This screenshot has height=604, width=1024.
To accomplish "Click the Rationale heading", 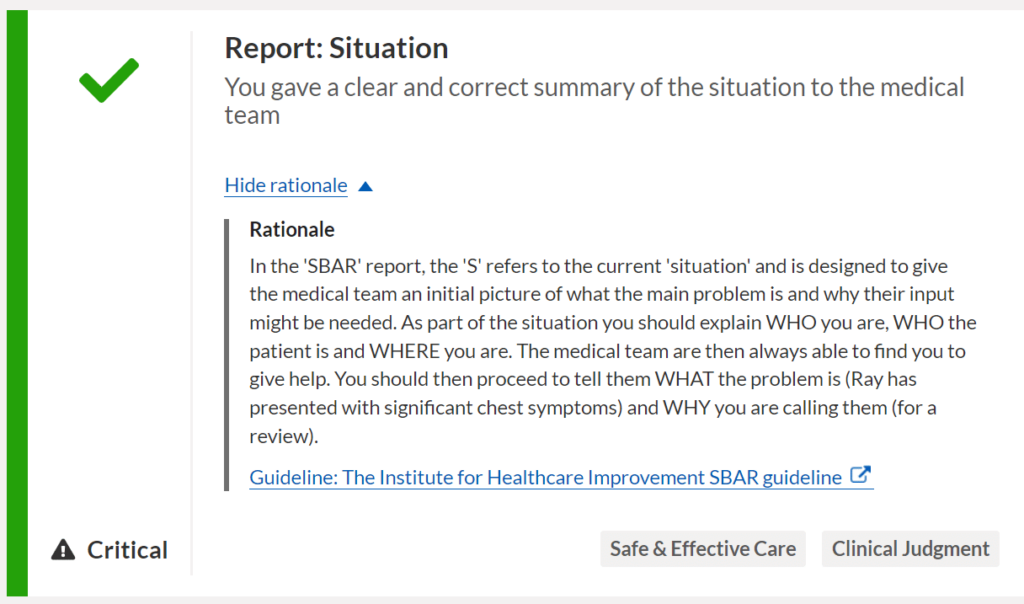I will pyautogui.click(x=292, y=230).
